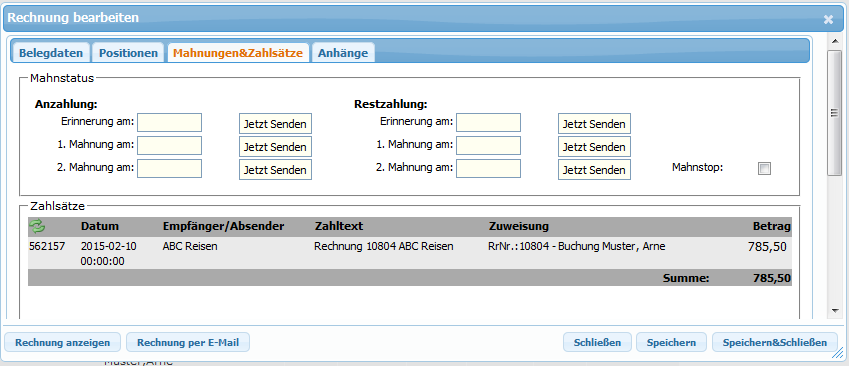The image size is (849, 366).
Task: Close the Rechnung bearbeiten dialog
Action: point(828,19)
